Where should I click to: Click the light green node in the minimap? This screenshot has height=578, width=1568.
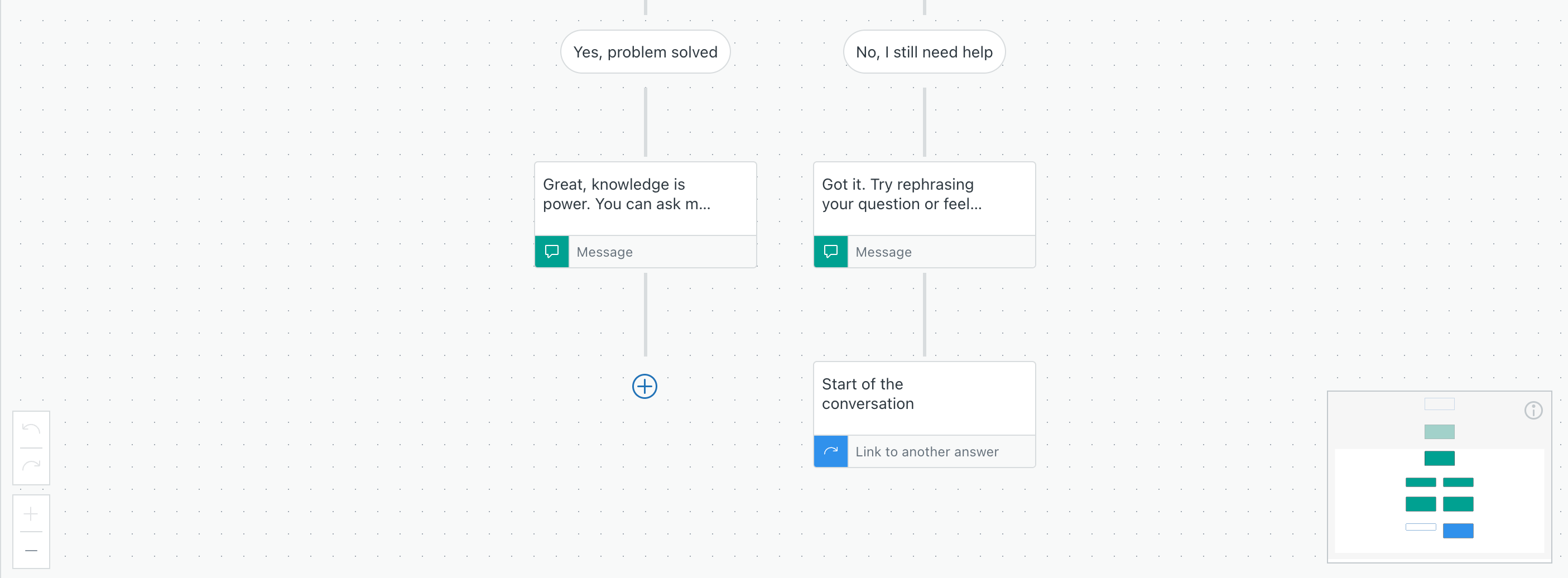1440,432
